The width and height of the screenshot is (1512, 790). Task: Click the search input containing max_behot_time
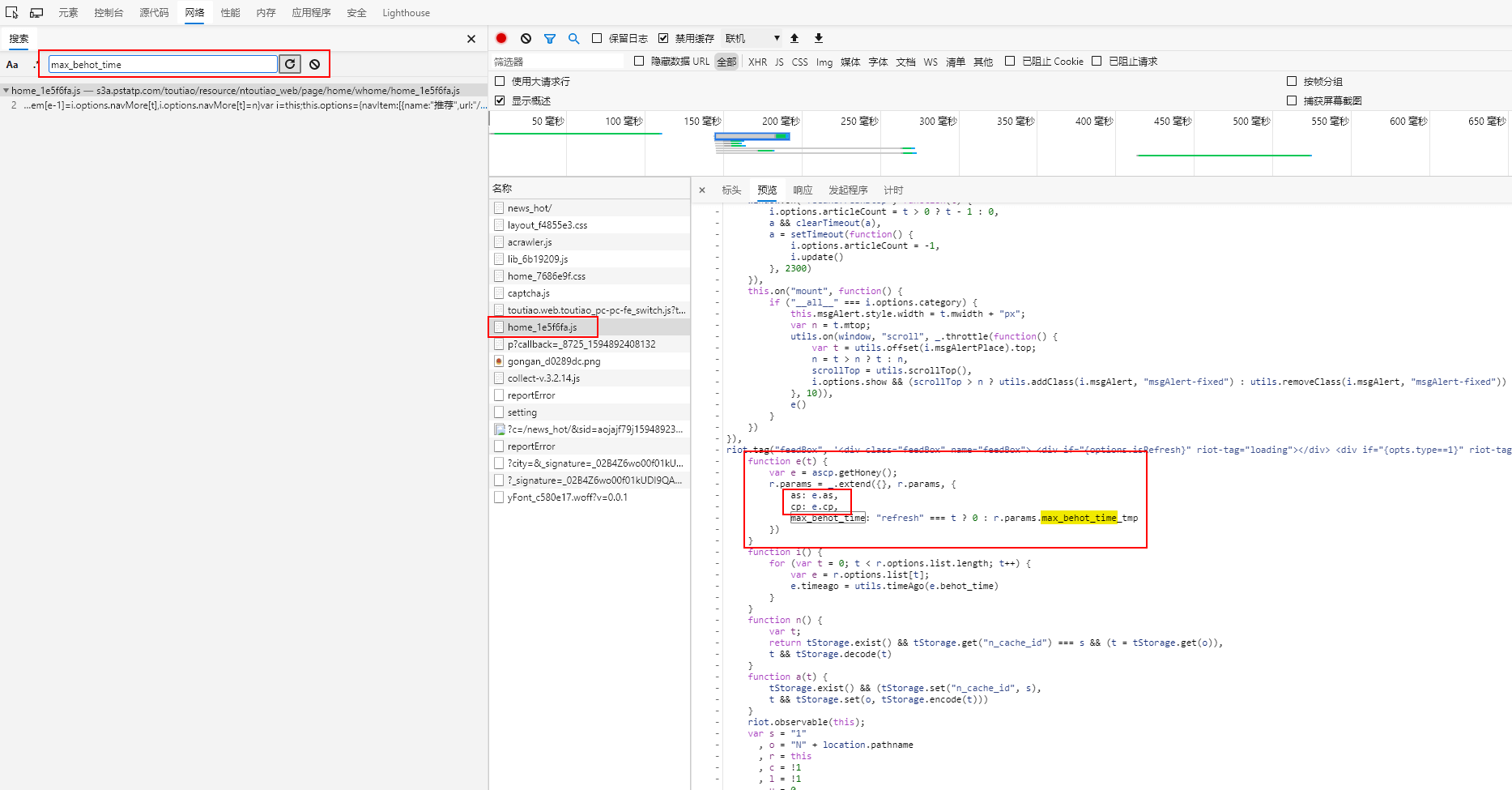162,64
